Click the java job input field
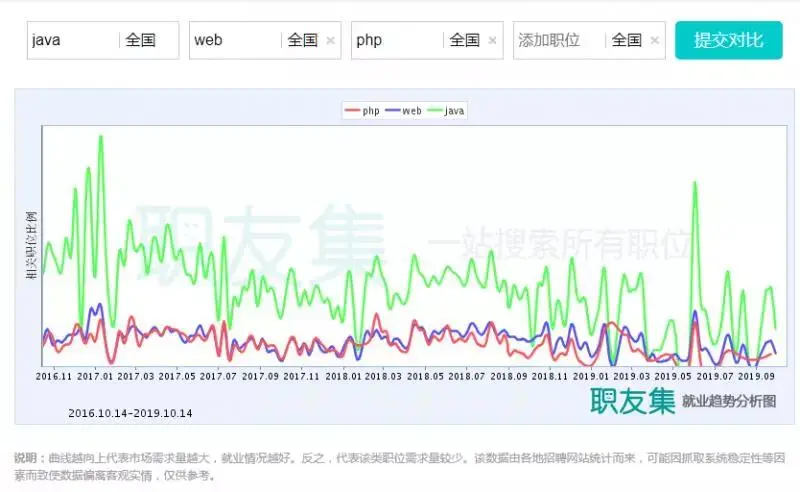 (73, 40)
